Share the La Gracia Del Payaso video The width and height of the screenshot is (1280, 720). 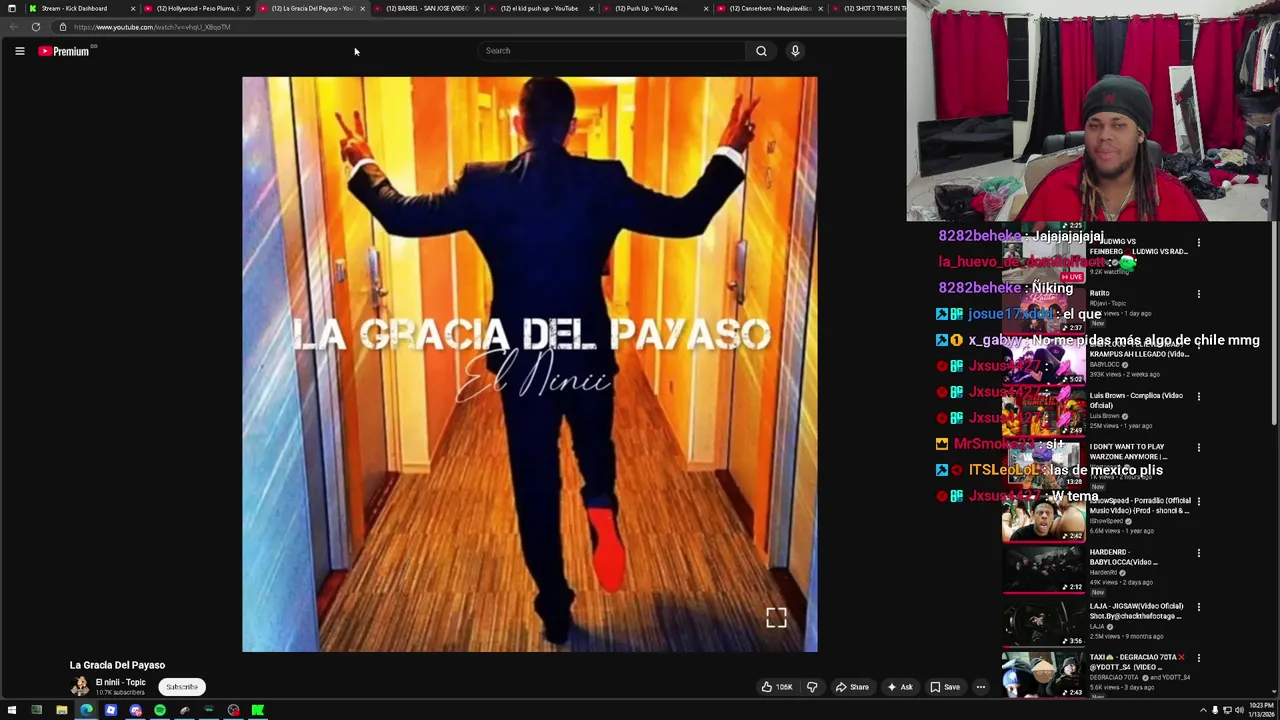pyautogui.click(x=852, y=687)
